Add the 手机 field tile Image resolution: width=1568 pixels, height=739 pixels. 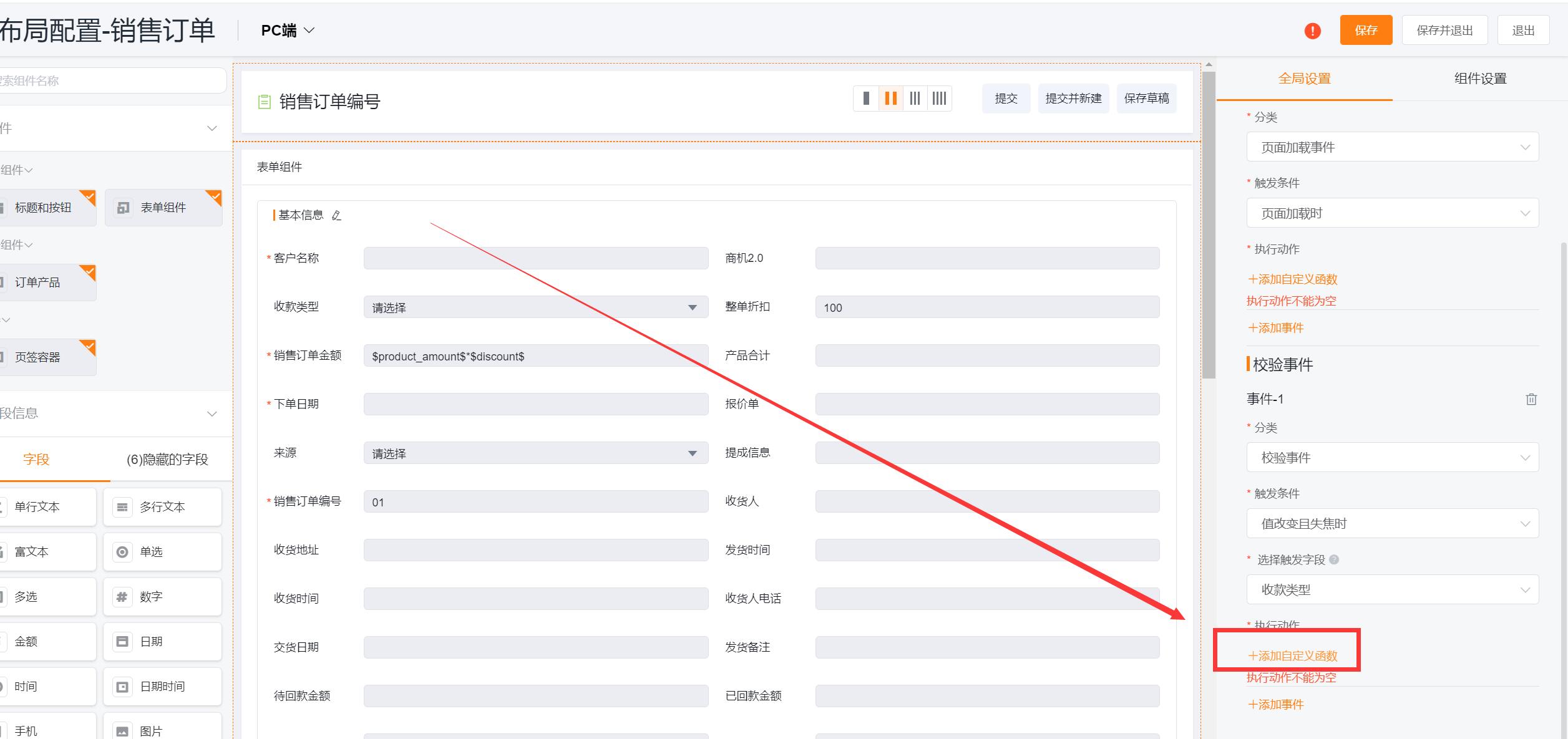point(47,727)
